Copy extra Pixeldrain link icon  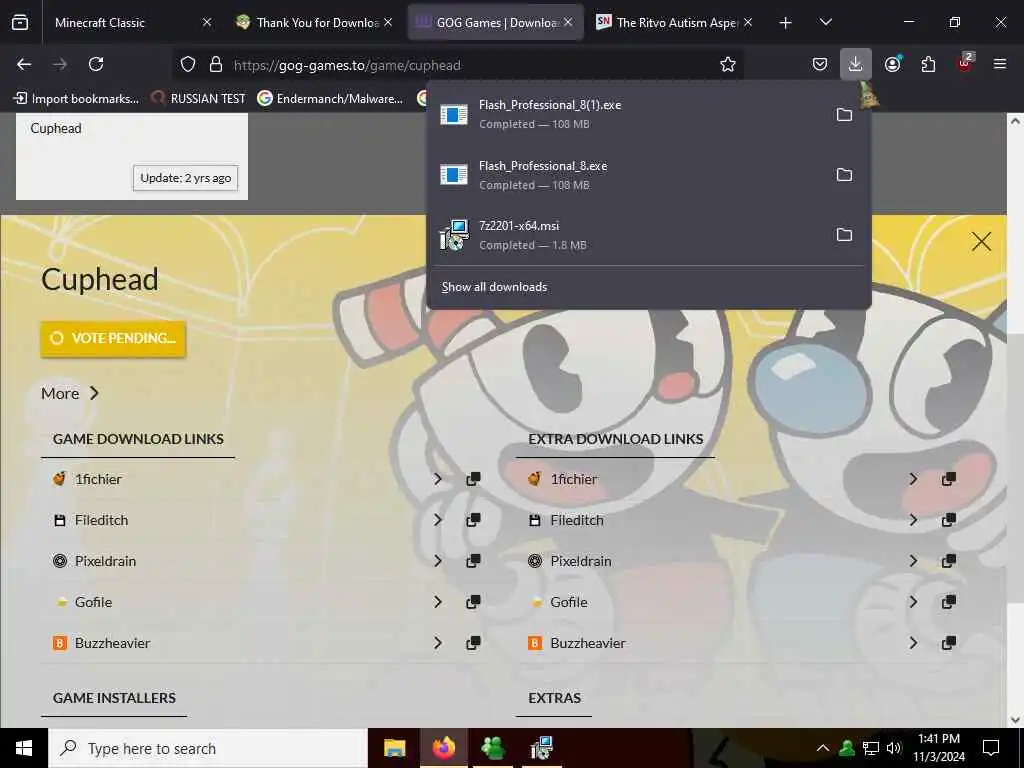tap(949, 561)
